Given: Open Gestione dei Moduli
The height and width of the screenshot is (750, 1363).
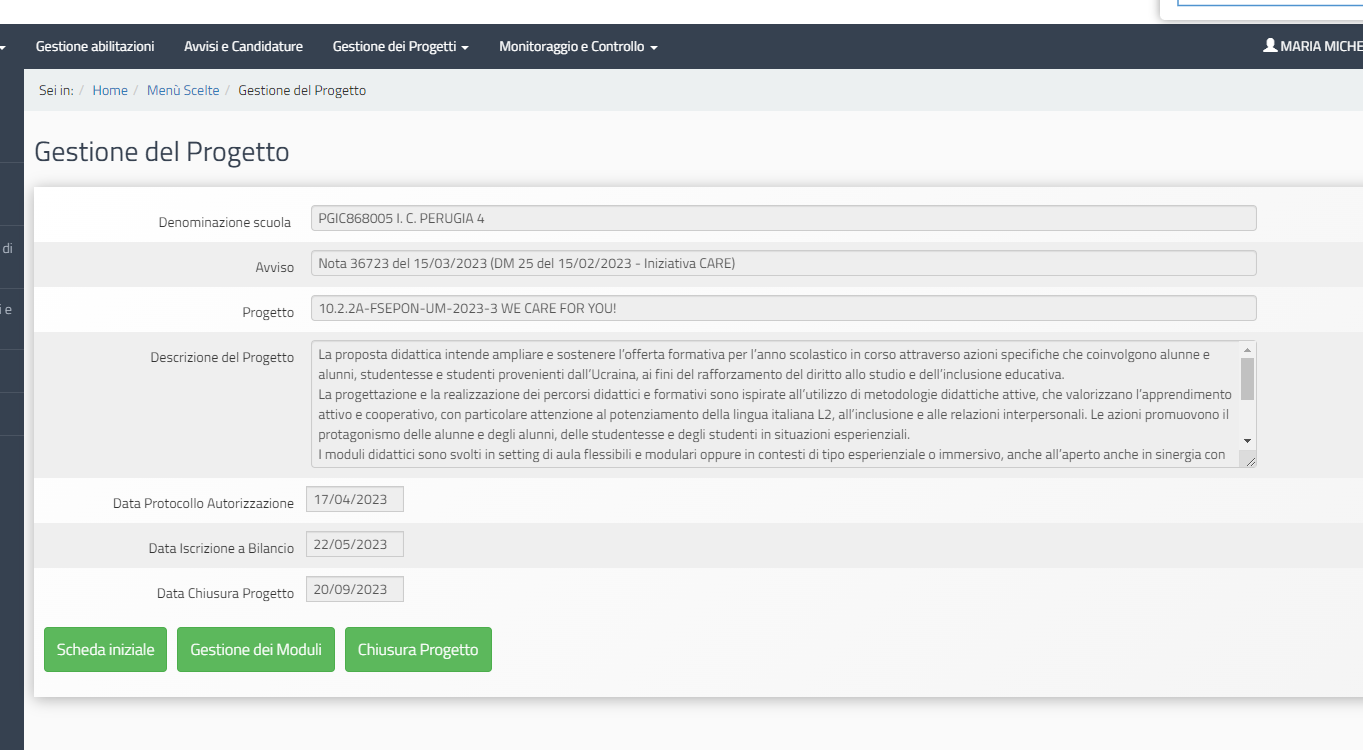Looking at the screenshot, I should [x=256, y=650].
